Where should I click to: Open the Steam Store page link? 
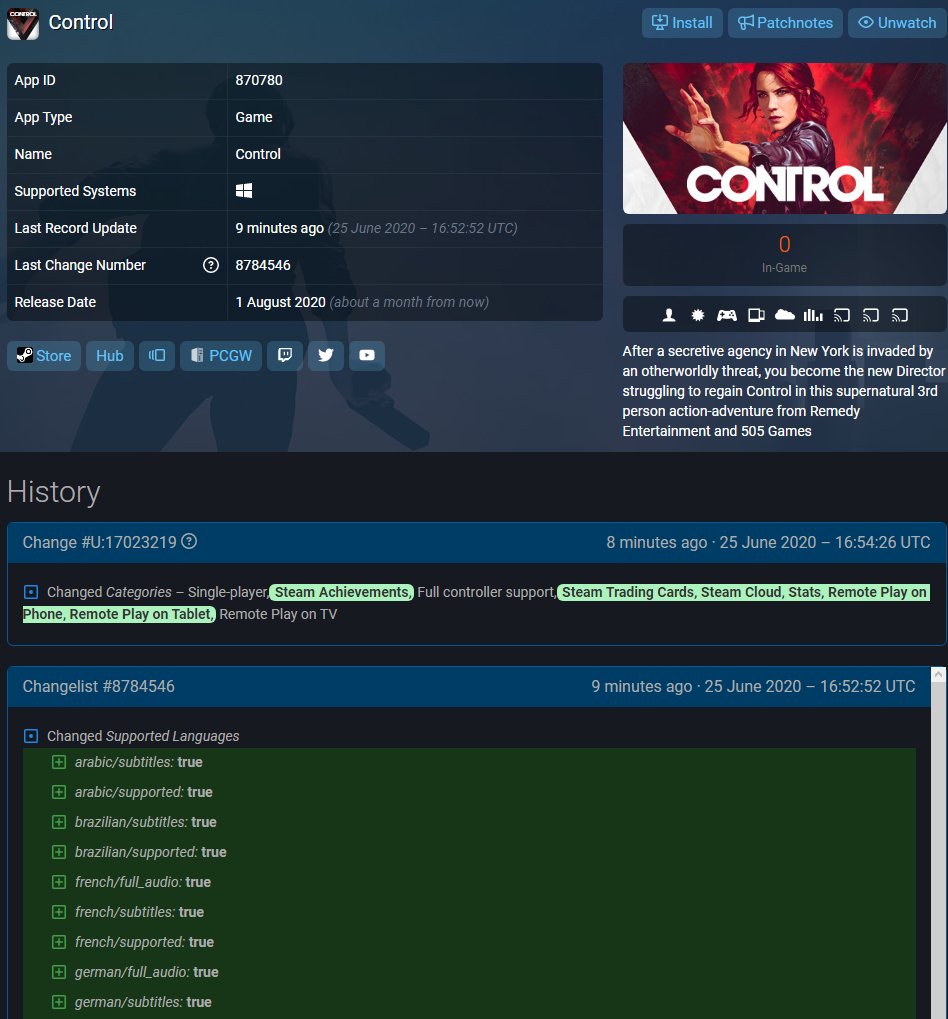click(x=44, y=355)
